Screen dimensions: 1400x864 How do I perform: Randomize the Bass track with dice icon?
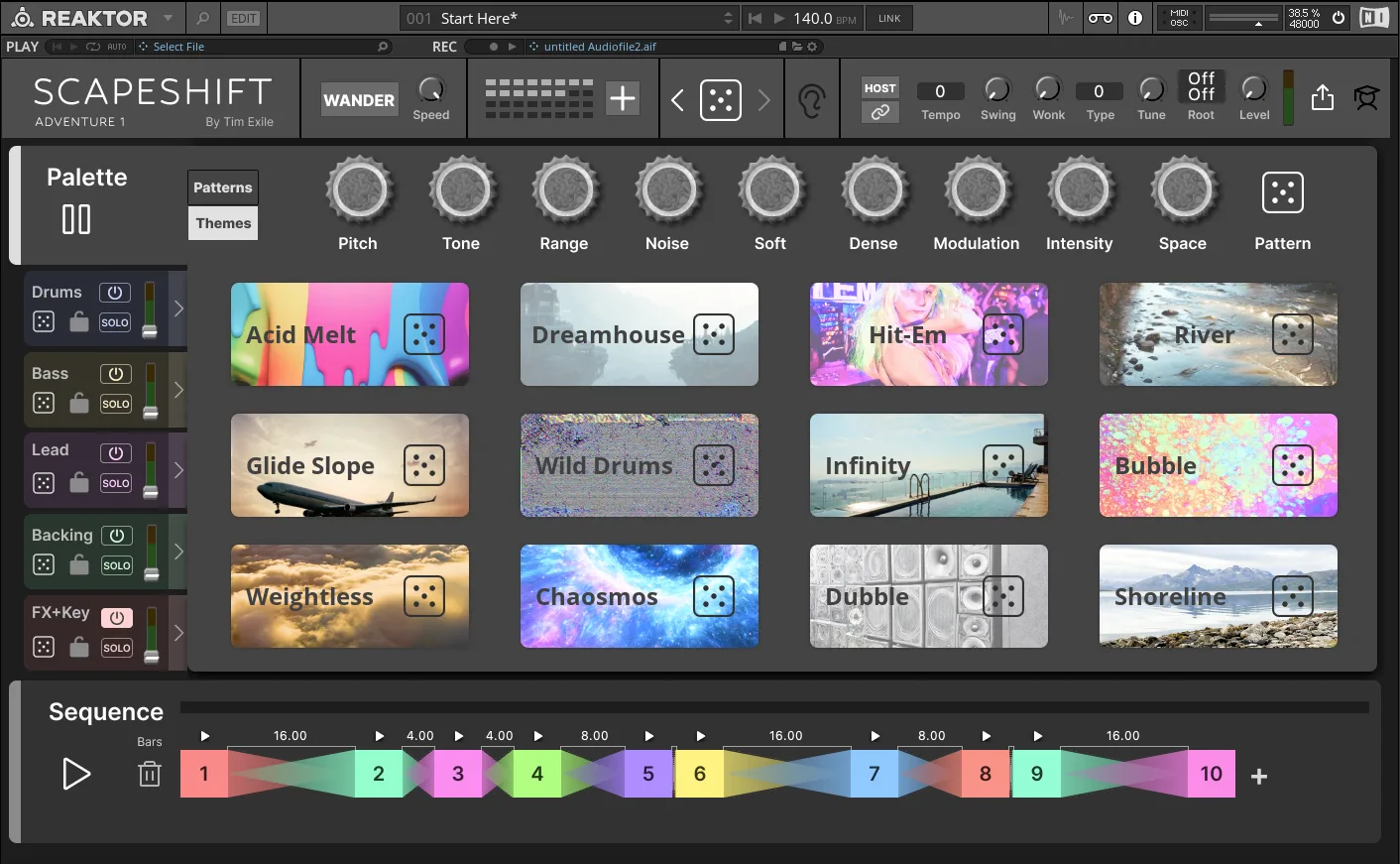(x=44, y=403)
